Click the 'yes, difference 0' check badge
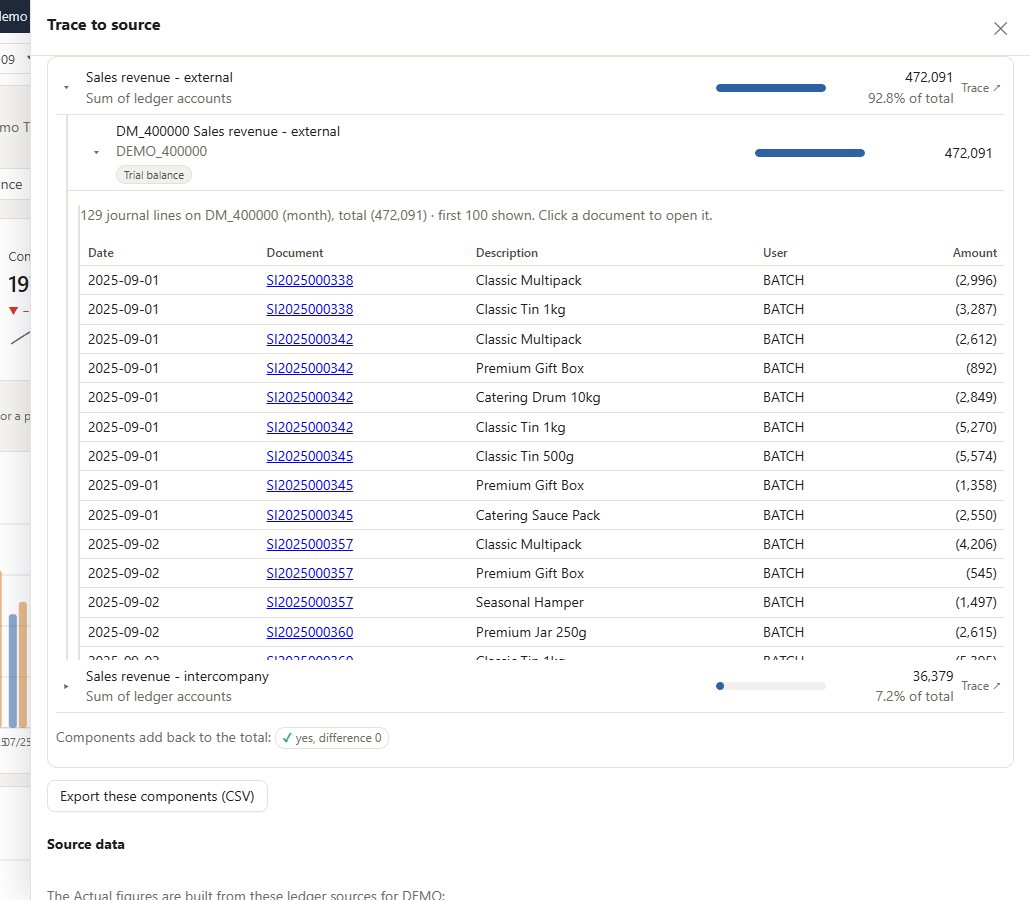 [x=332, y=738]
